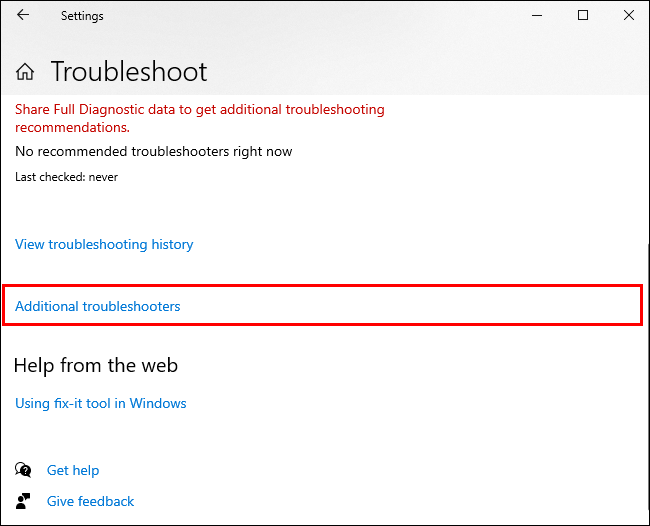
Task: Select the Get help link text
Action: [73, 470]
